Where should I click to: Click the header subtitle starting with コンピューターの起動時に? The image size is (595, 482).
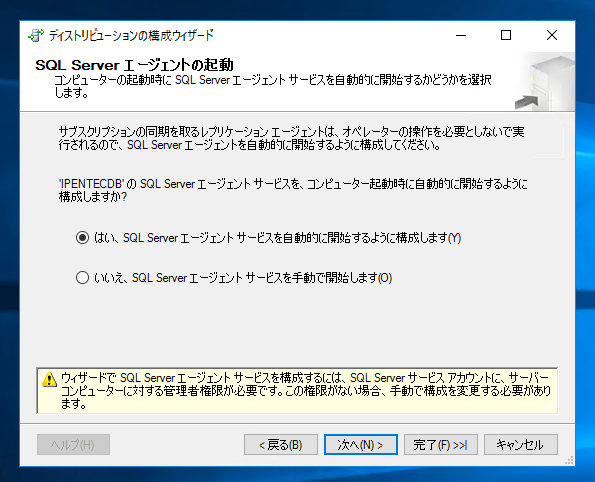(x=272, y=86)
